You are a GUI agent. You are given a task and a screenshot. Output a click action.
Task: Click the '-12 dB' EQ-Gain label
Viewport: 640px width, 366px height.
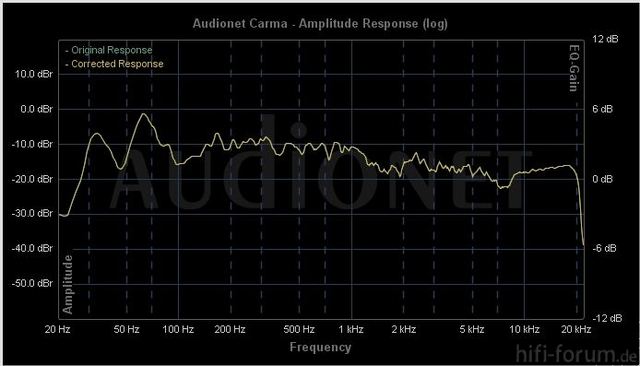[607, 318]
